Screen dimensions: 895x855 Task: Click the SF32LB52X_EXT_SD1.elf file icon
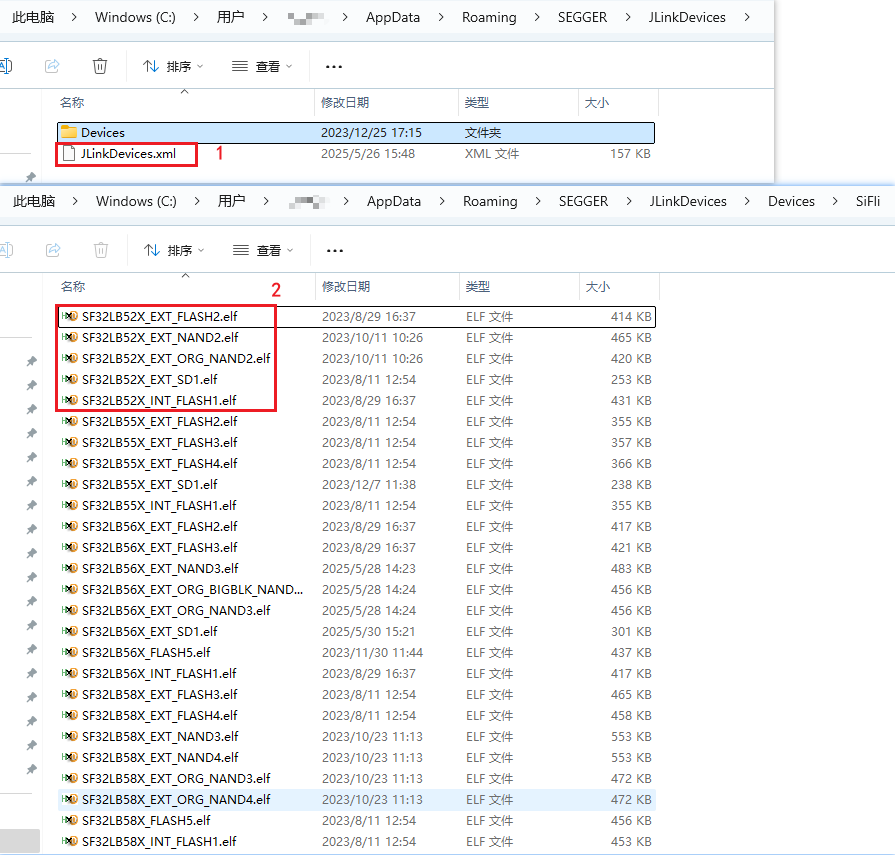pyautogui.click(x=70, y=379)
